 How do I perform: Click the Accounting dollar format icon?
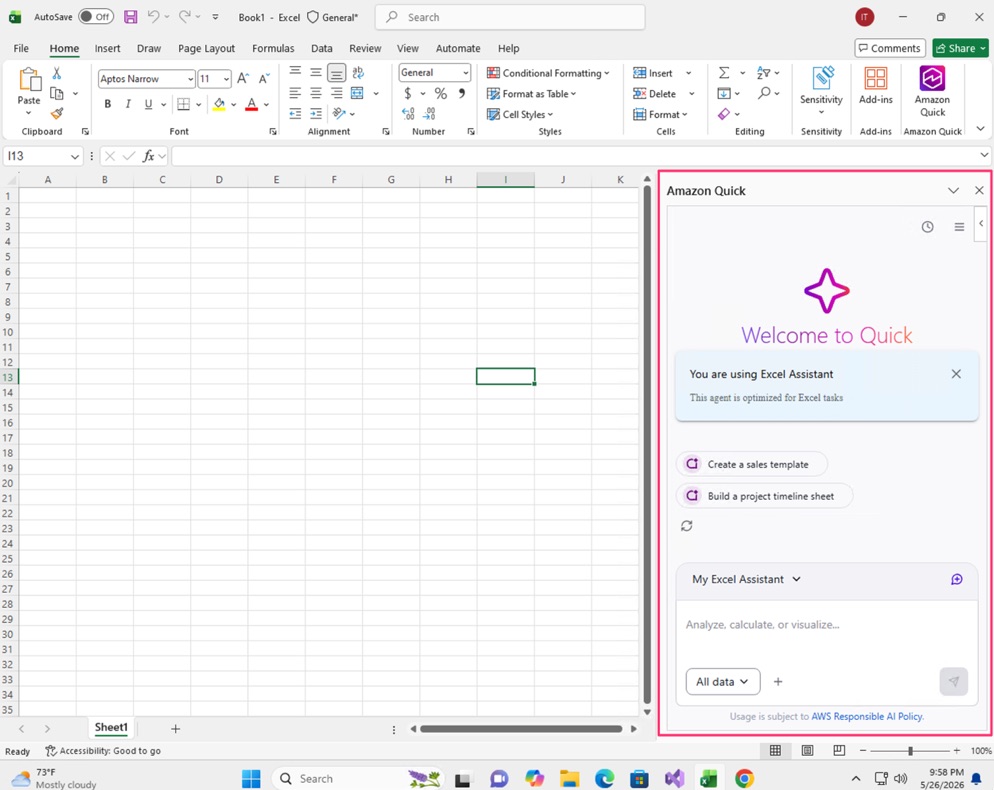click(x=408, y=94)
